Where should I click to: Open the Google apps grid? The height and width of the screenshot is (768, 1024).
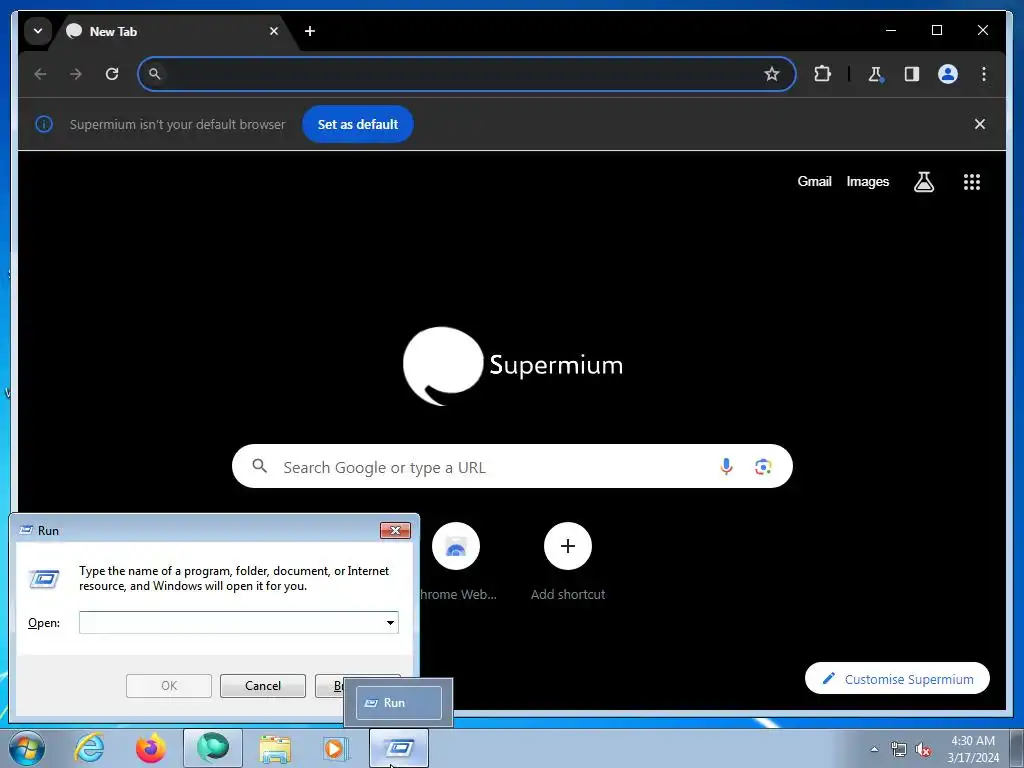pos(972,182)
